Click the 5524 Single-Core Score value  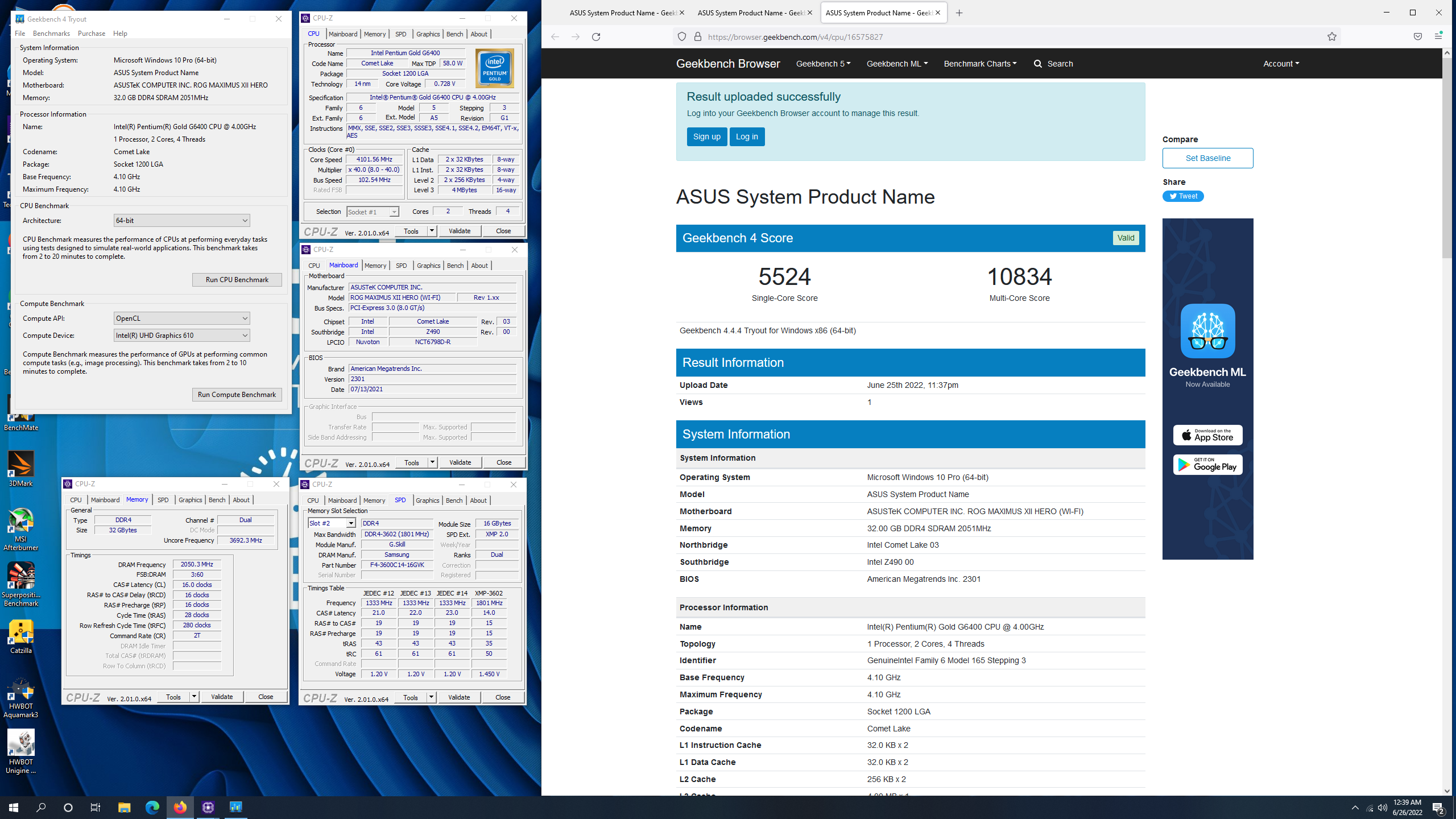[784, 277]
